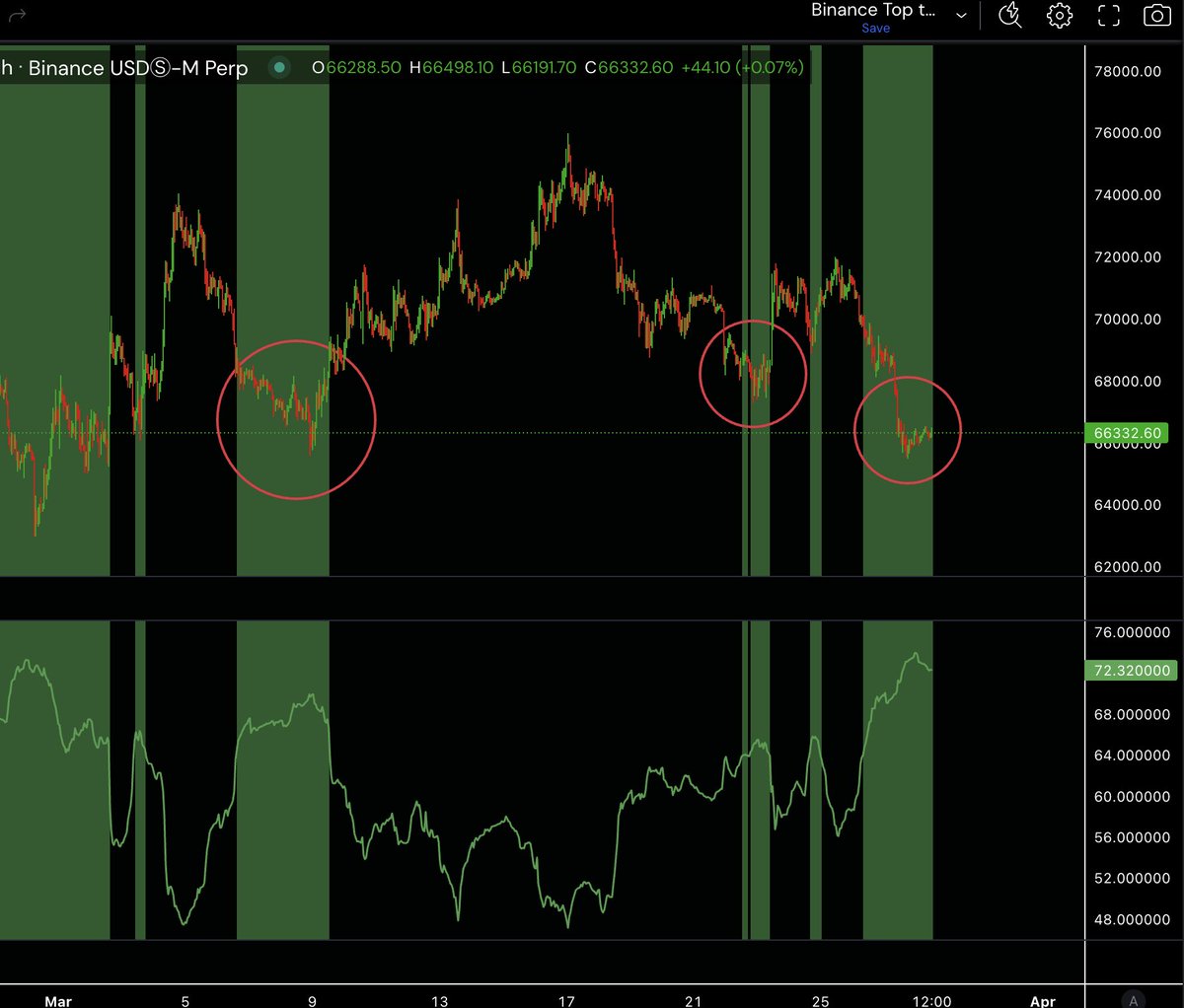Click the 62000.00 price axis label

[x=1127, y=567]
